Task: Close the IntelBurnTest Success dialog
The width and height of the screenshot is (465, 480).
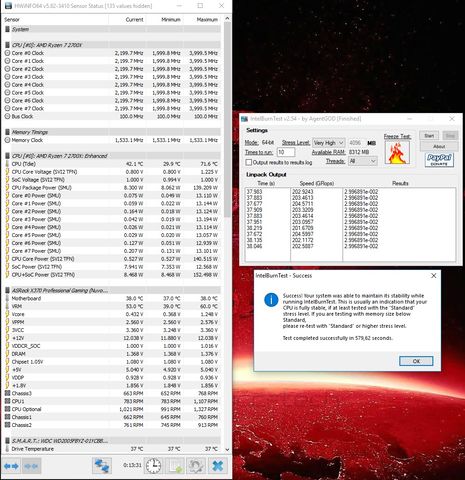Action: tap(433, 276)
